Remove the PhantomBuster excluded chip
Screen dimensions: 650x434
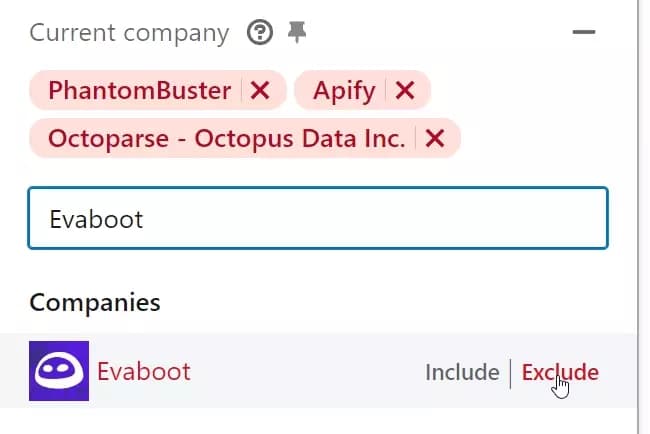point(260,90)
